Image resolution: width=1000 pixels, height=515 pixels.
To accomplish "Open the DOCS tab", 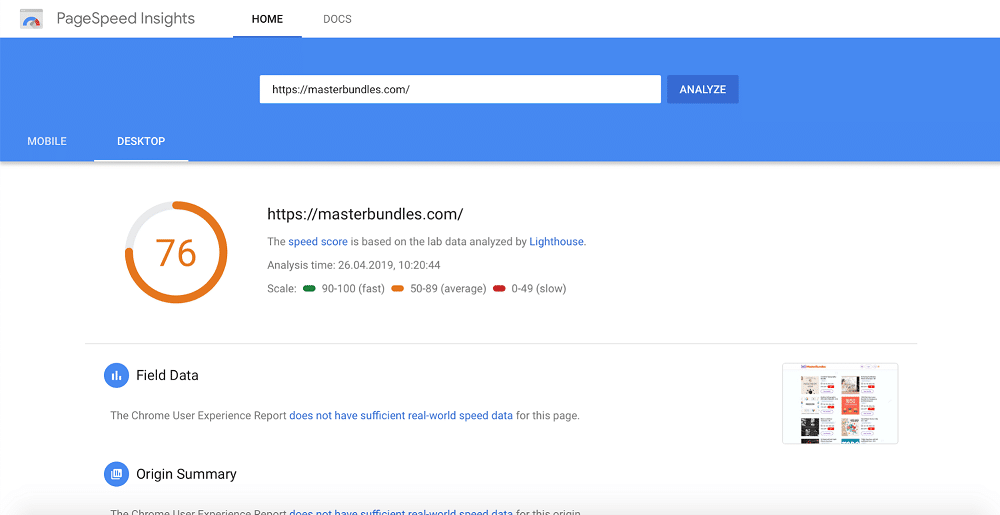I will (x=337, y=19).
